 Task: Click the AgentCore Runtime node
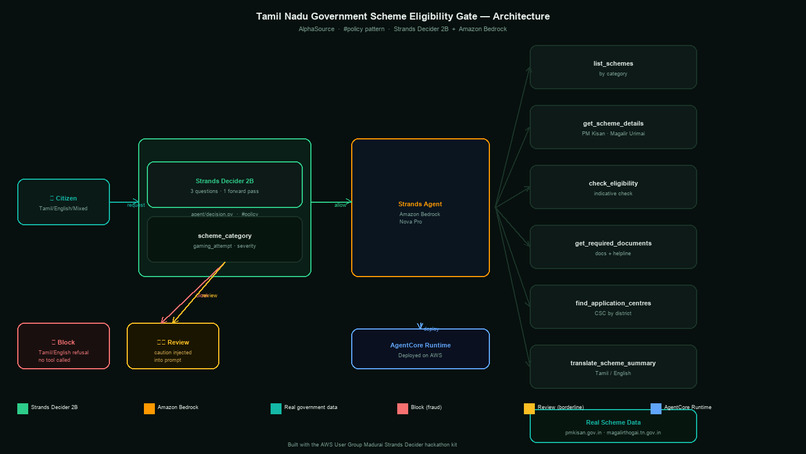tap(420, 349)
